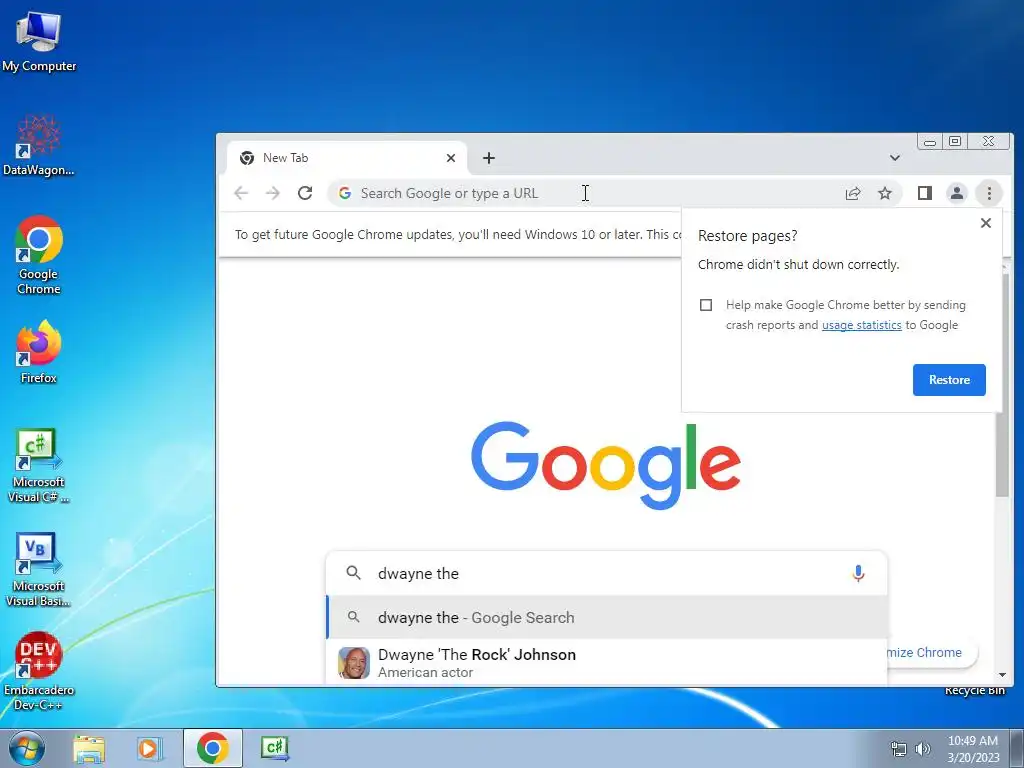1024x768 pixels.
Task: Dismiss the Restore pages popup
Action: tap(986, 223)
